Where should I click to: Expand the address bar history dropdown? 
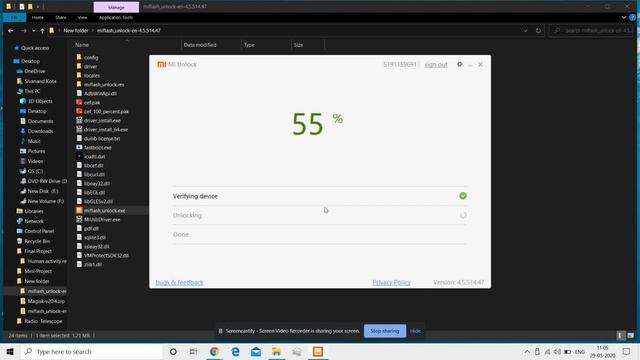[x=525, y=31]
